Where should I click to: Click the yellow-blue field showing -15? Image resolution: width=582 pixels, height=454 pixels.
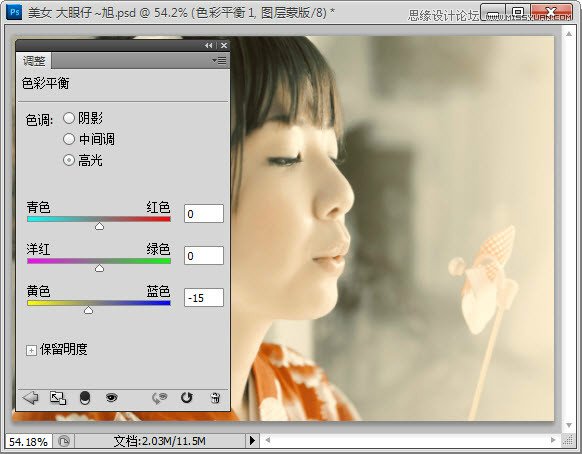[x=204, y=297]
